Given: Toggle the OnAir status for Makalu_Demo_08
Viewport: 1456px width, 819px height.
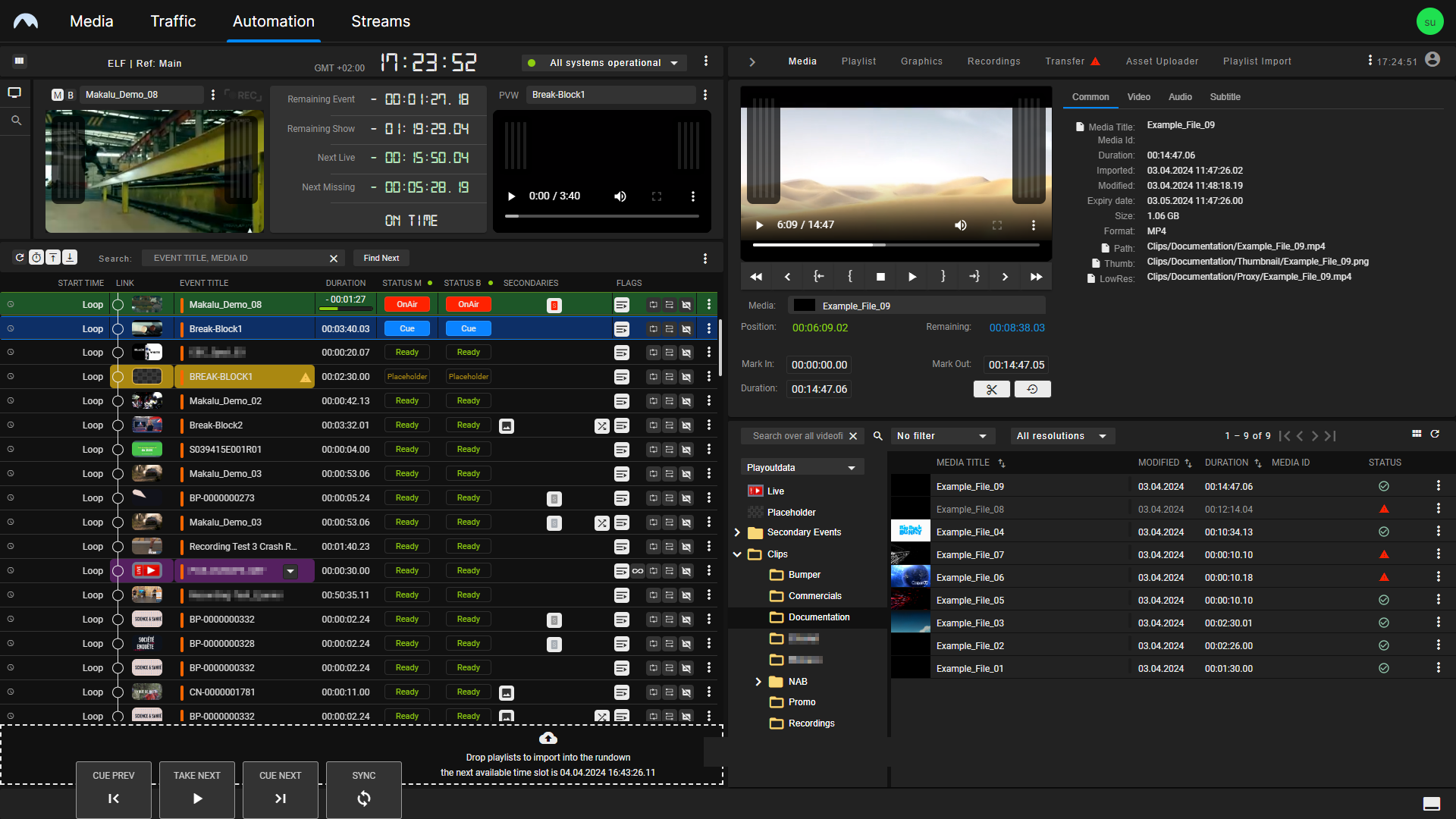Looking at the screenshot, I should coord(407,304).
